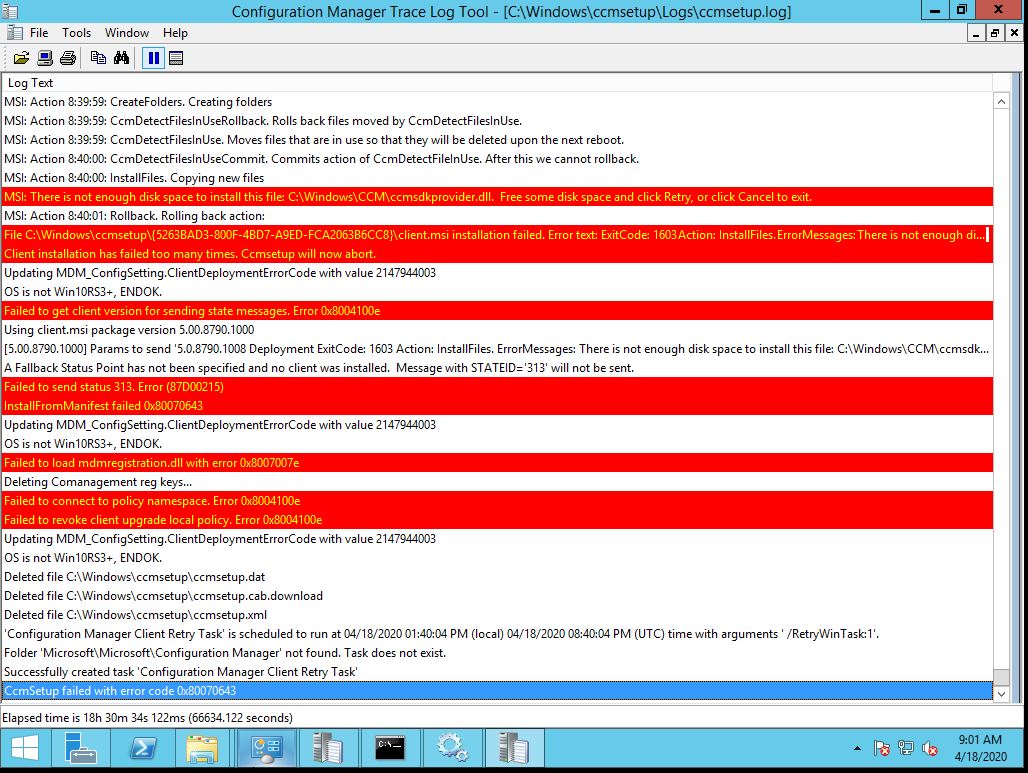Click the Open on Server computer icon
Image resolution: width=1028 pixels, height=773 pixels.
45,58
